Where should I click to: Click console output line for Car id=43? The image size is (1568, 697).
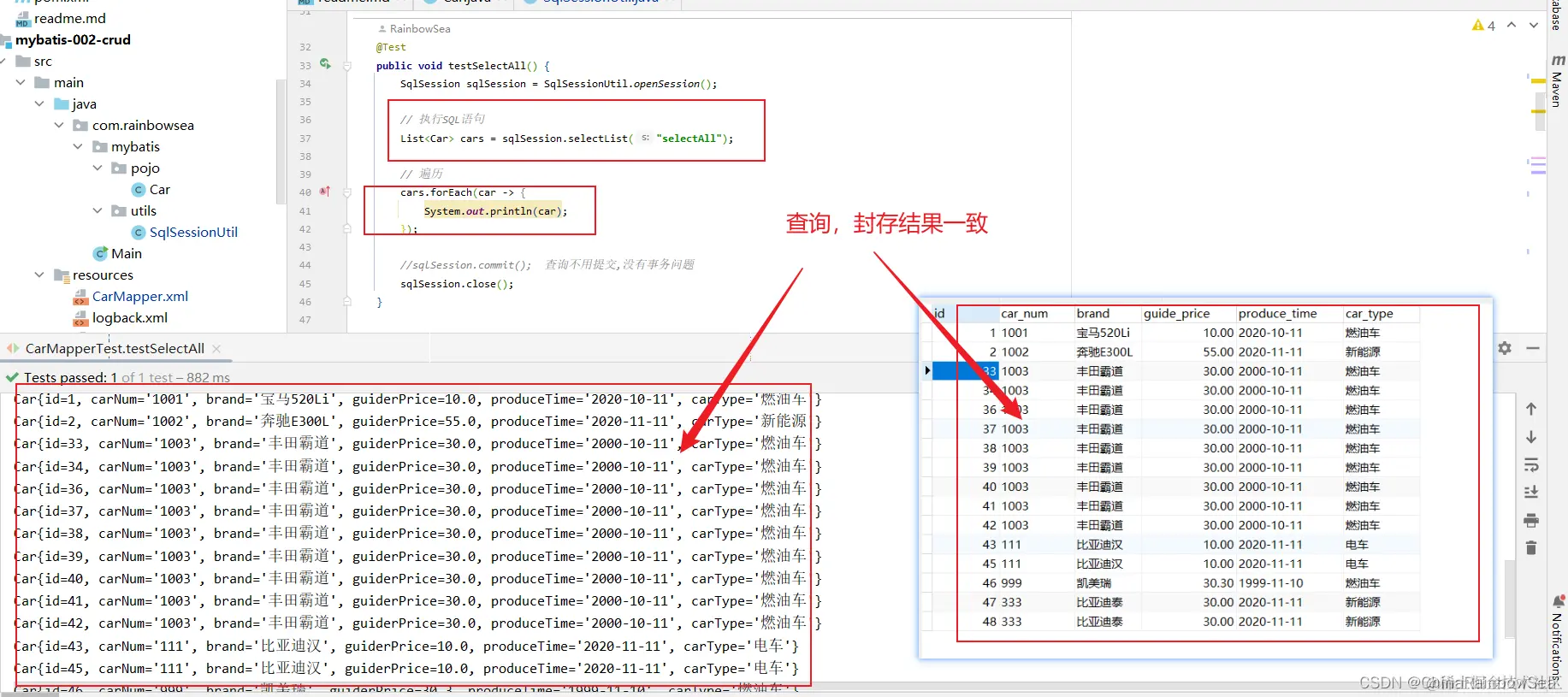[406, 646]
